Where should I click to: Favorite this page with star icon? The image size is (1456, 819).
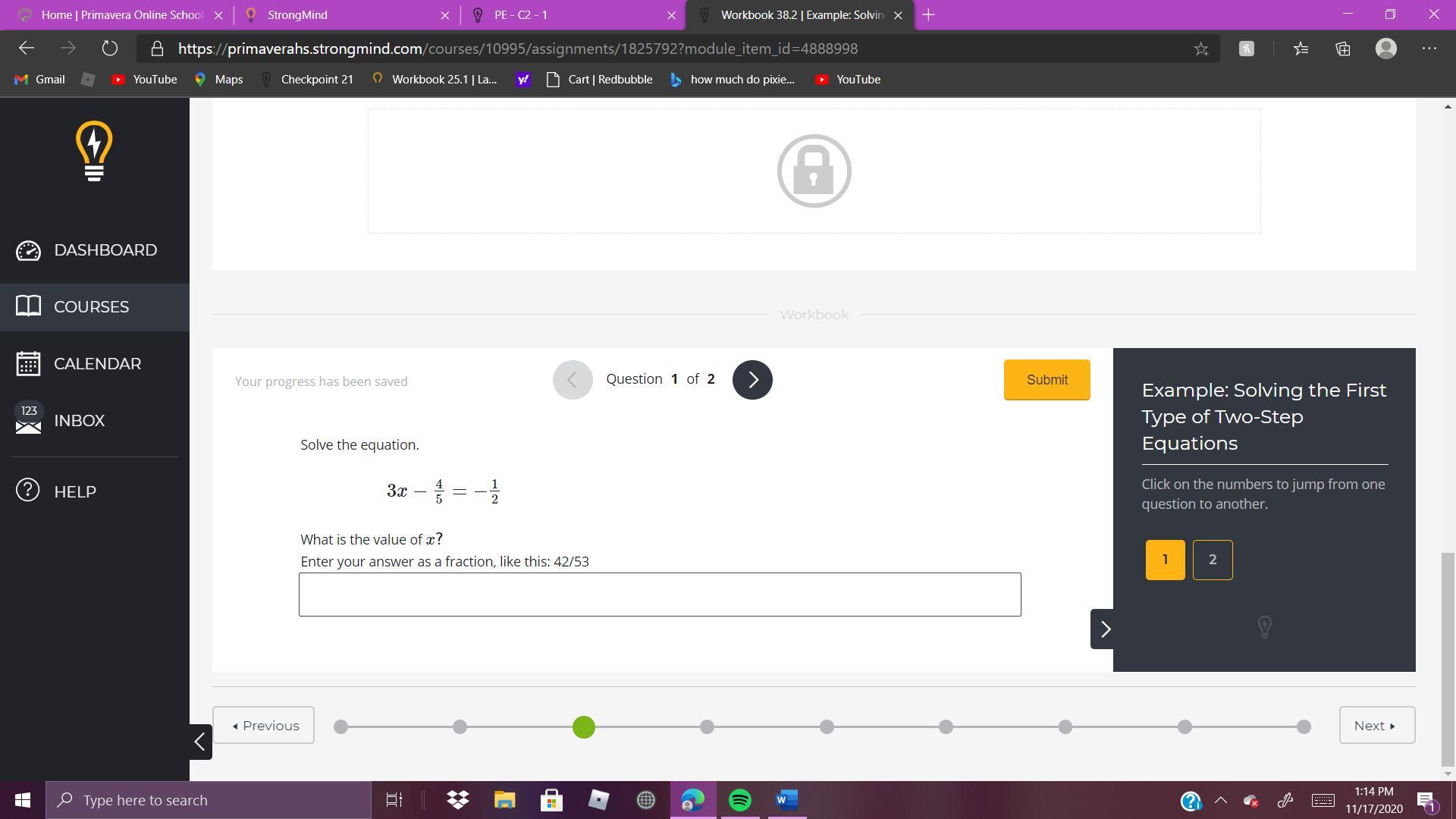click(1201, 49)
